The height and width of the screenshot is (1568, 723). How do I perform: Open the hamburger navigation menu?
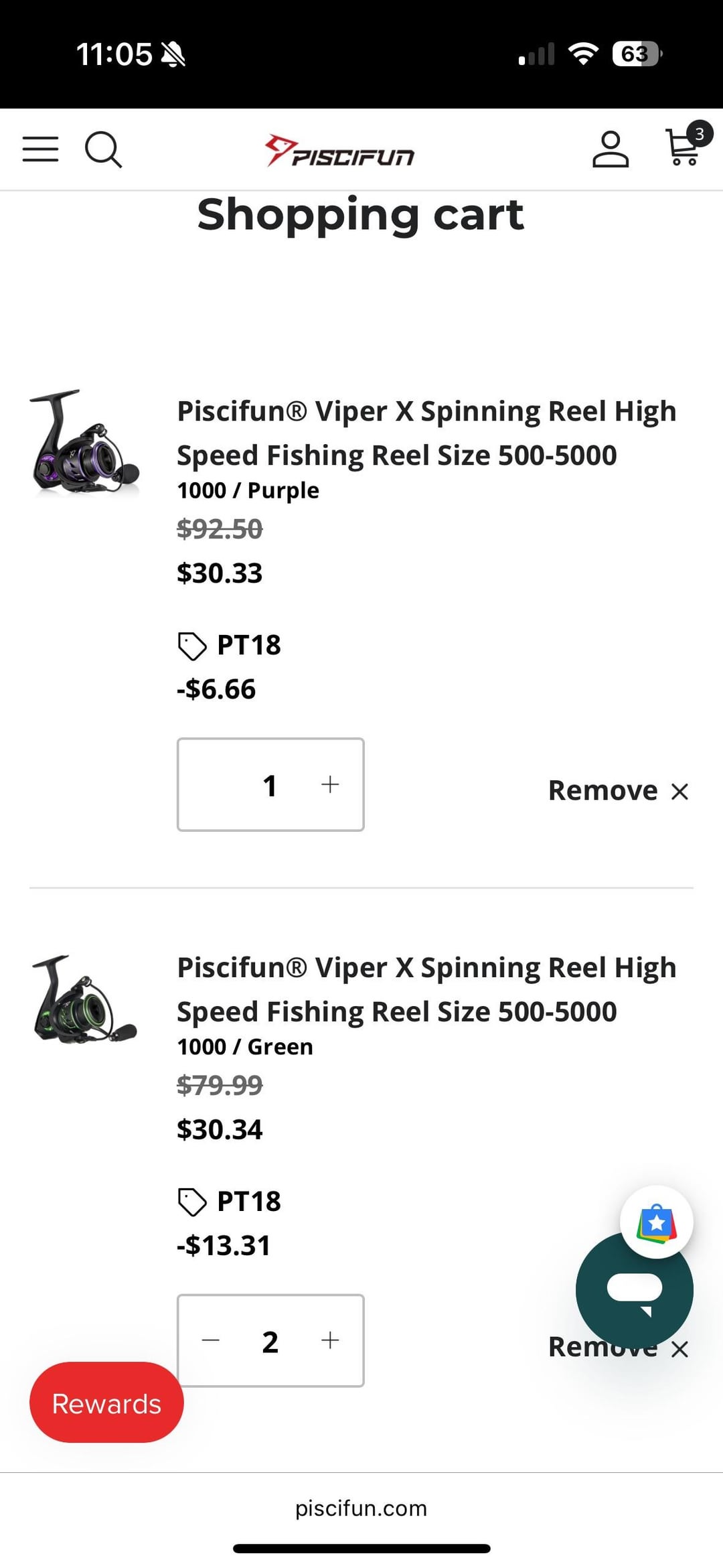point(40,149)
